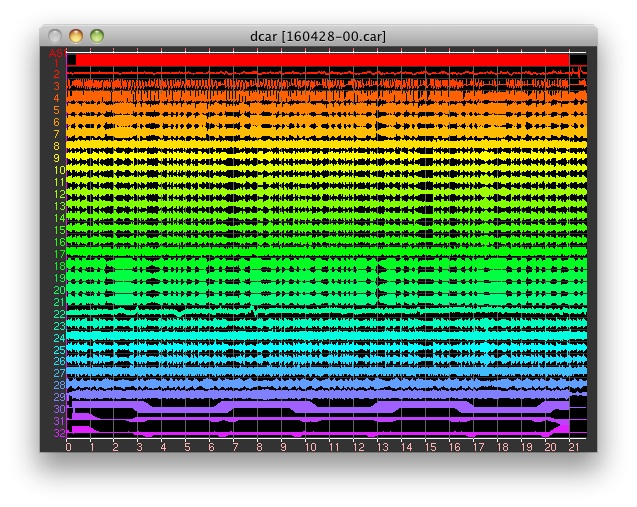Image resolution: width=637 pixels, height=507 pixels.
Task: Select channel label 6
Action: (57, 122)
